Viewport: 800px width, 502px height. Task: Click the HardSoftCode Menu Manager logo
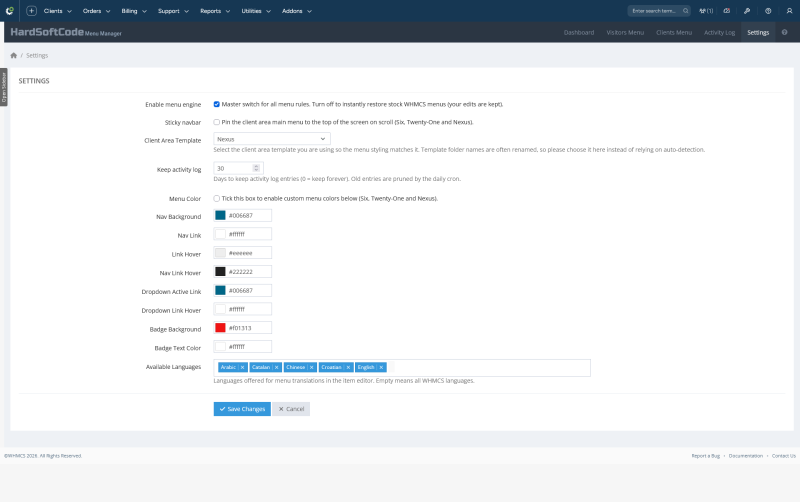coord(66,32)
